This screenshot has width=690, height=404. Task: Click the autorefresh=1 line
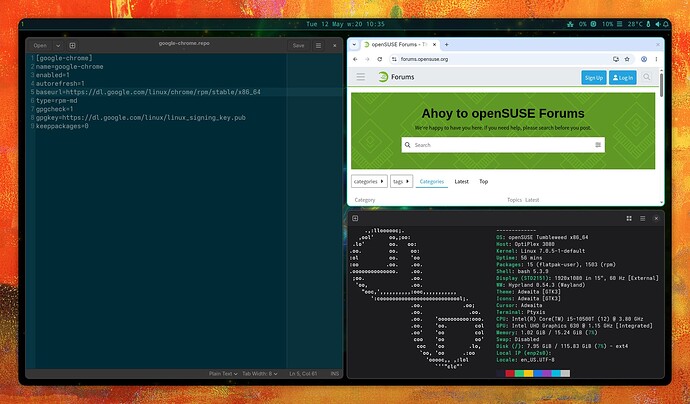[60, 84]
